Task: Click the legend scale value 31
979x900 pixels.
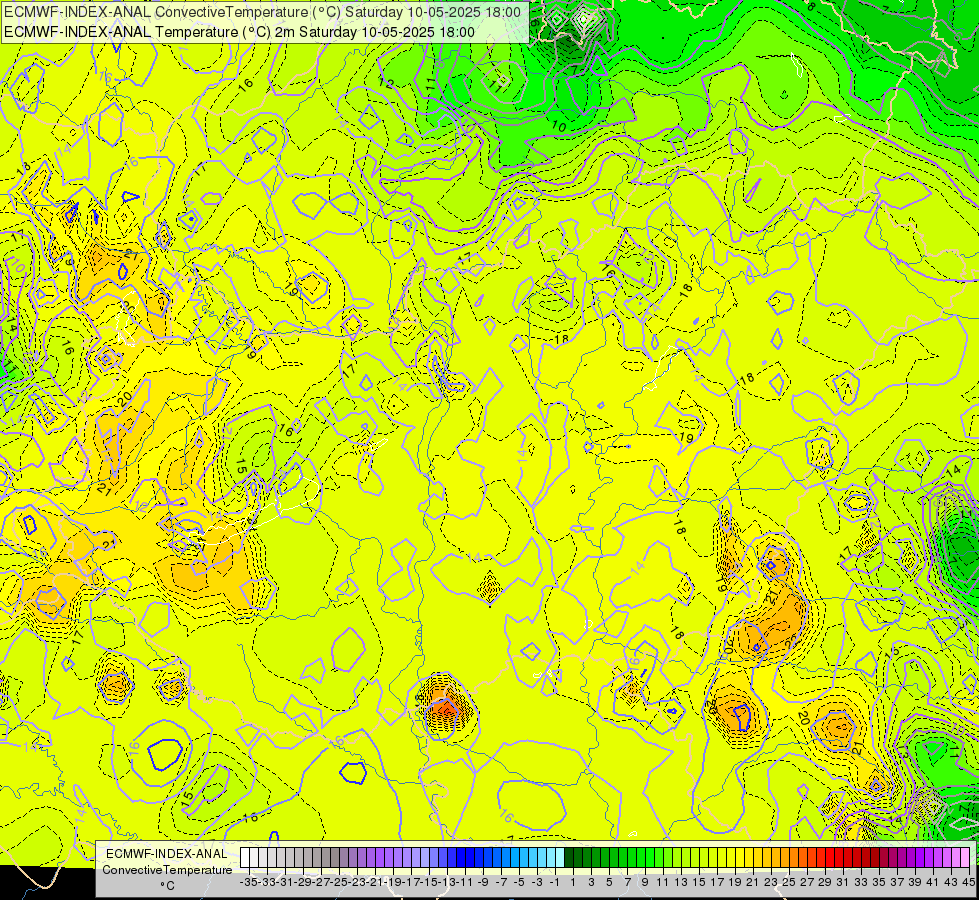Action: coord(843,882)
